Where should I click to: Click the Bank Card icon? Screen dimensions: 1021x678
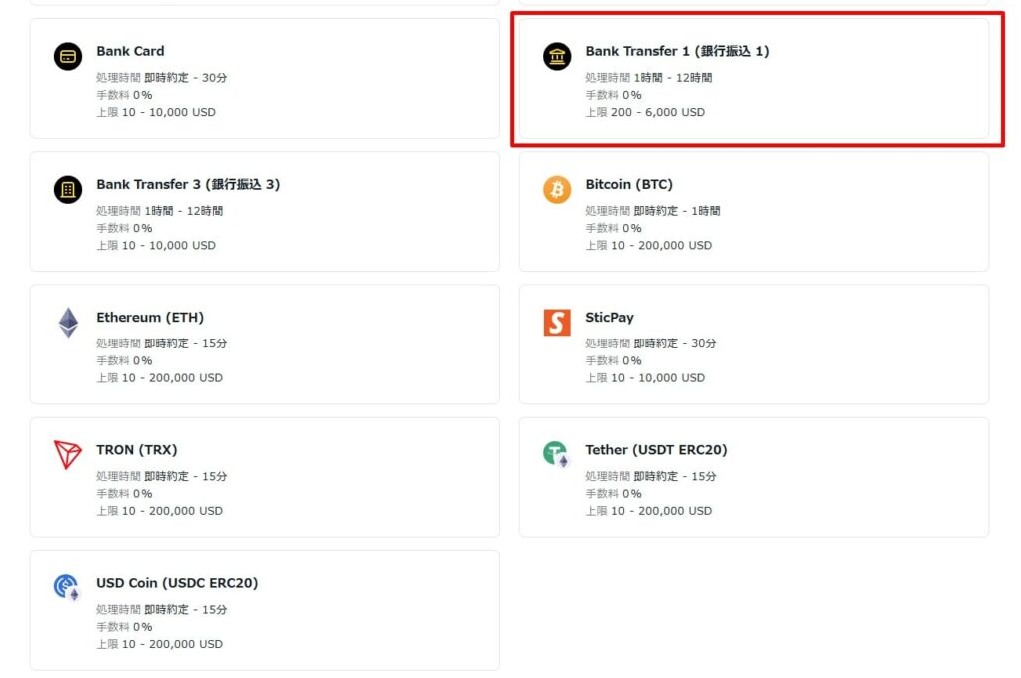68,57
